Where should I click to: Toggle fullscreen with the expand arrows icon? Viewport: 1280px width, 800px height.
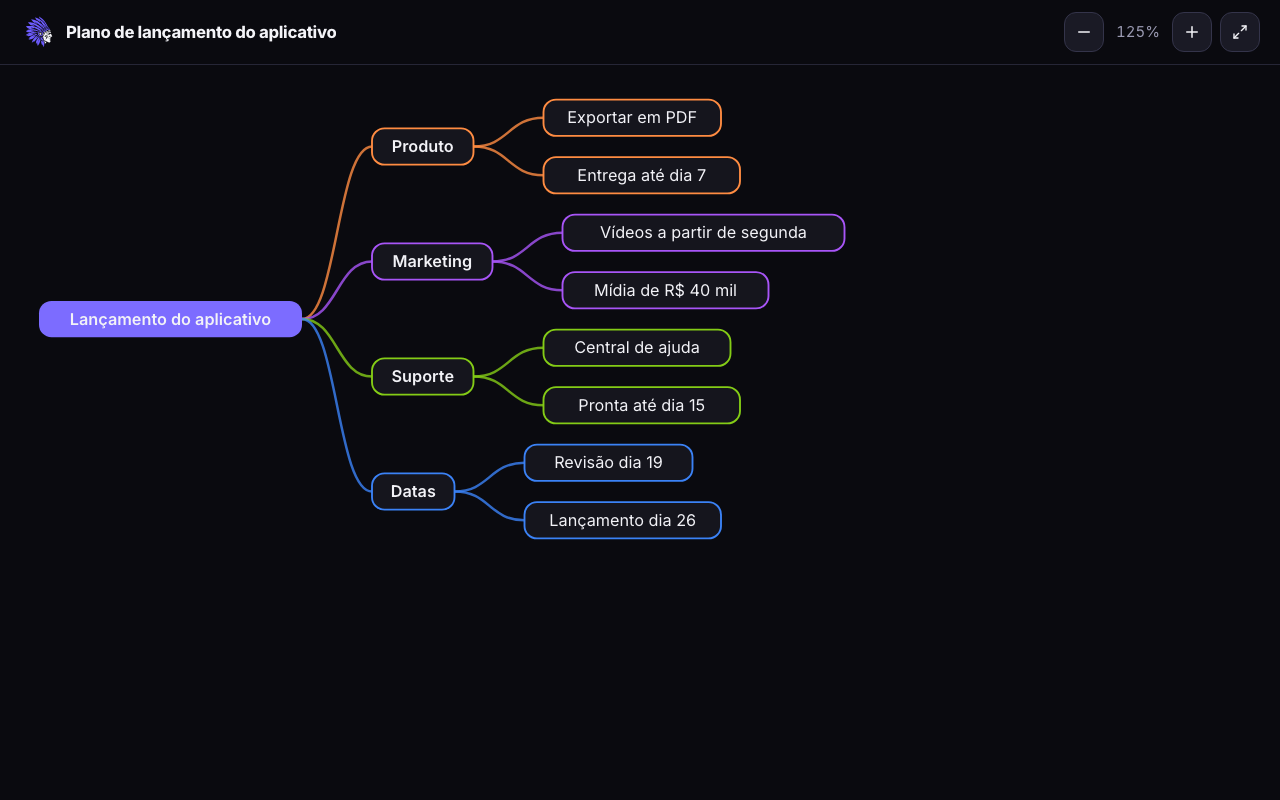(1240, 32)
